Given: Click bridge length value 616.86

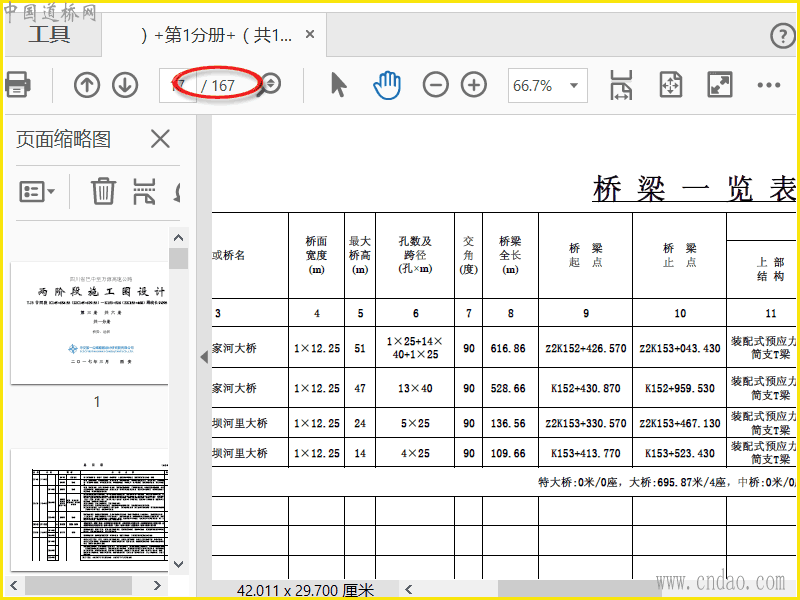Looking at the screenshot, I should tap(508, 348).
